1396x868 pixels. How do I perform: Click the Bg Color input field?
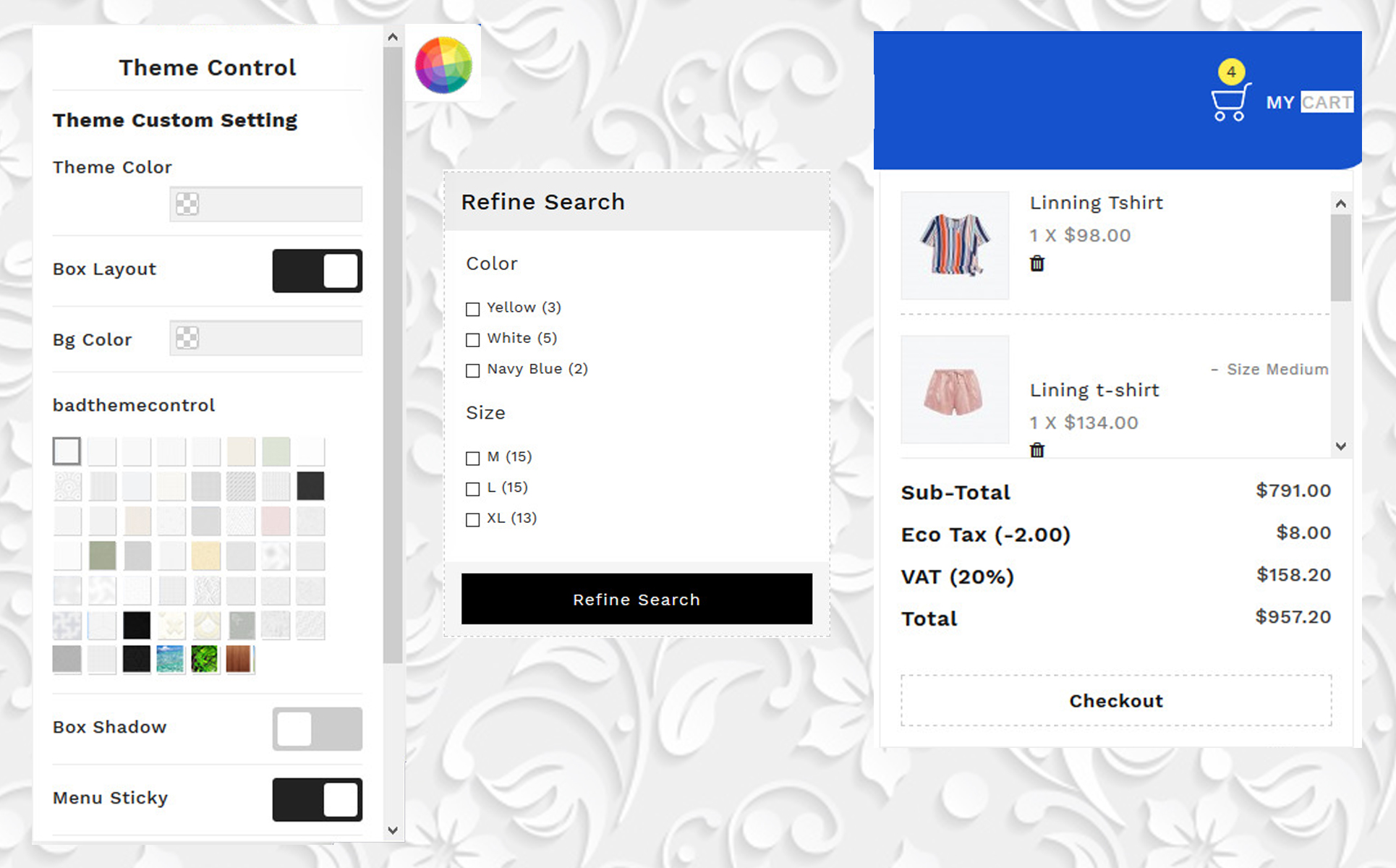tap(266, 338)
